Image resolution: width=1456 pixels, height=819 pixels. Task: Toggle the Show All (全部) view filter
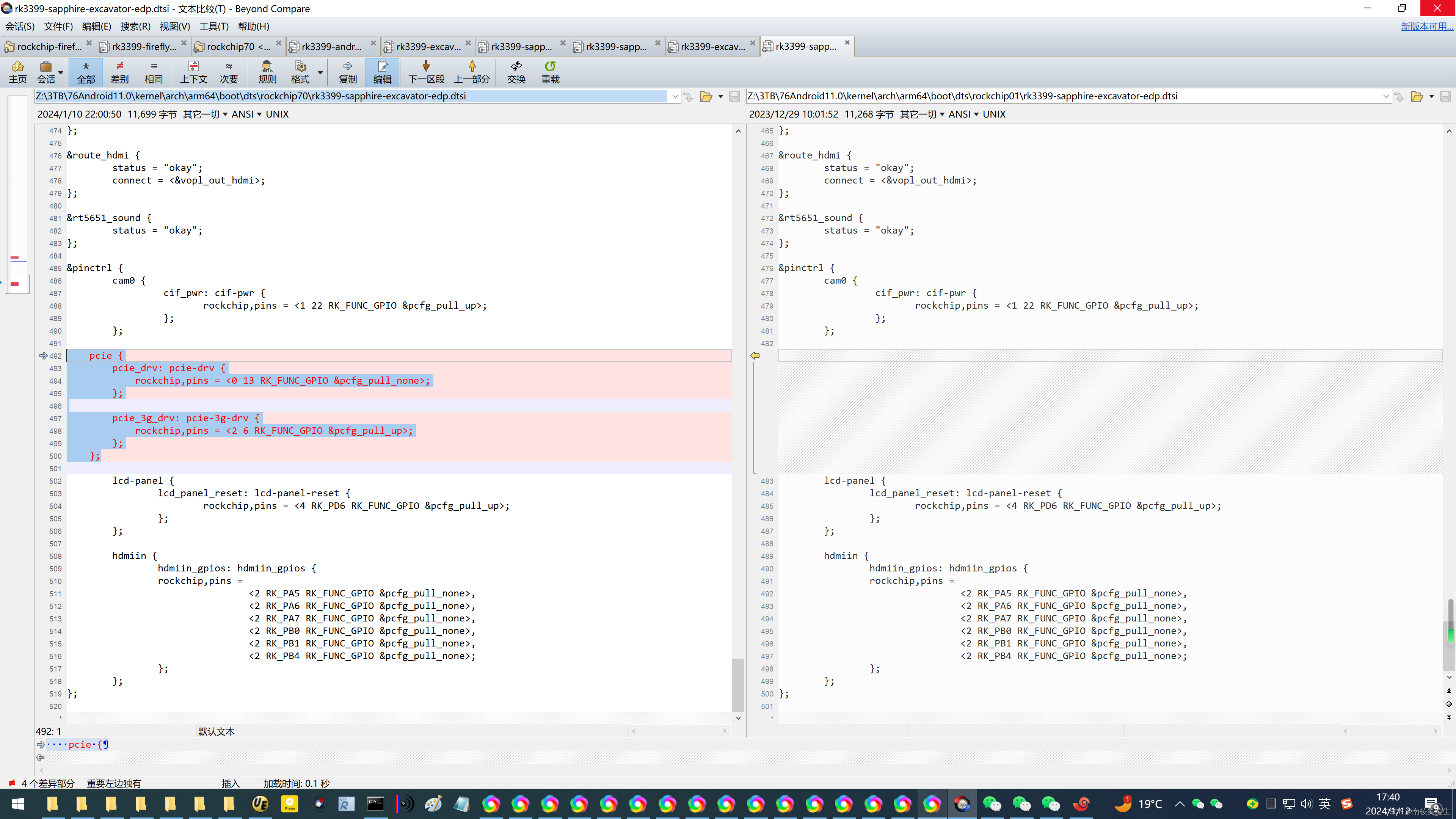pos(86,72)
